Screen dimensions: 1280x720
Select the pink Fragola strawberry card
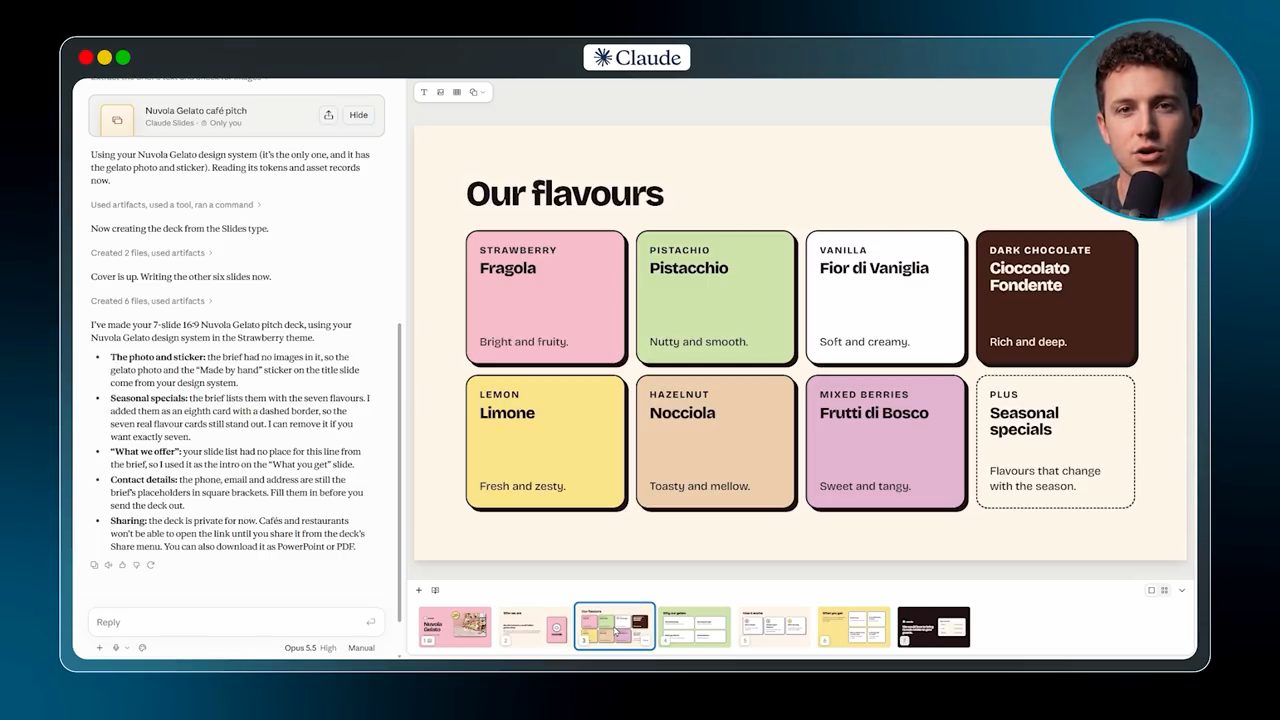(x=547, y=298)
